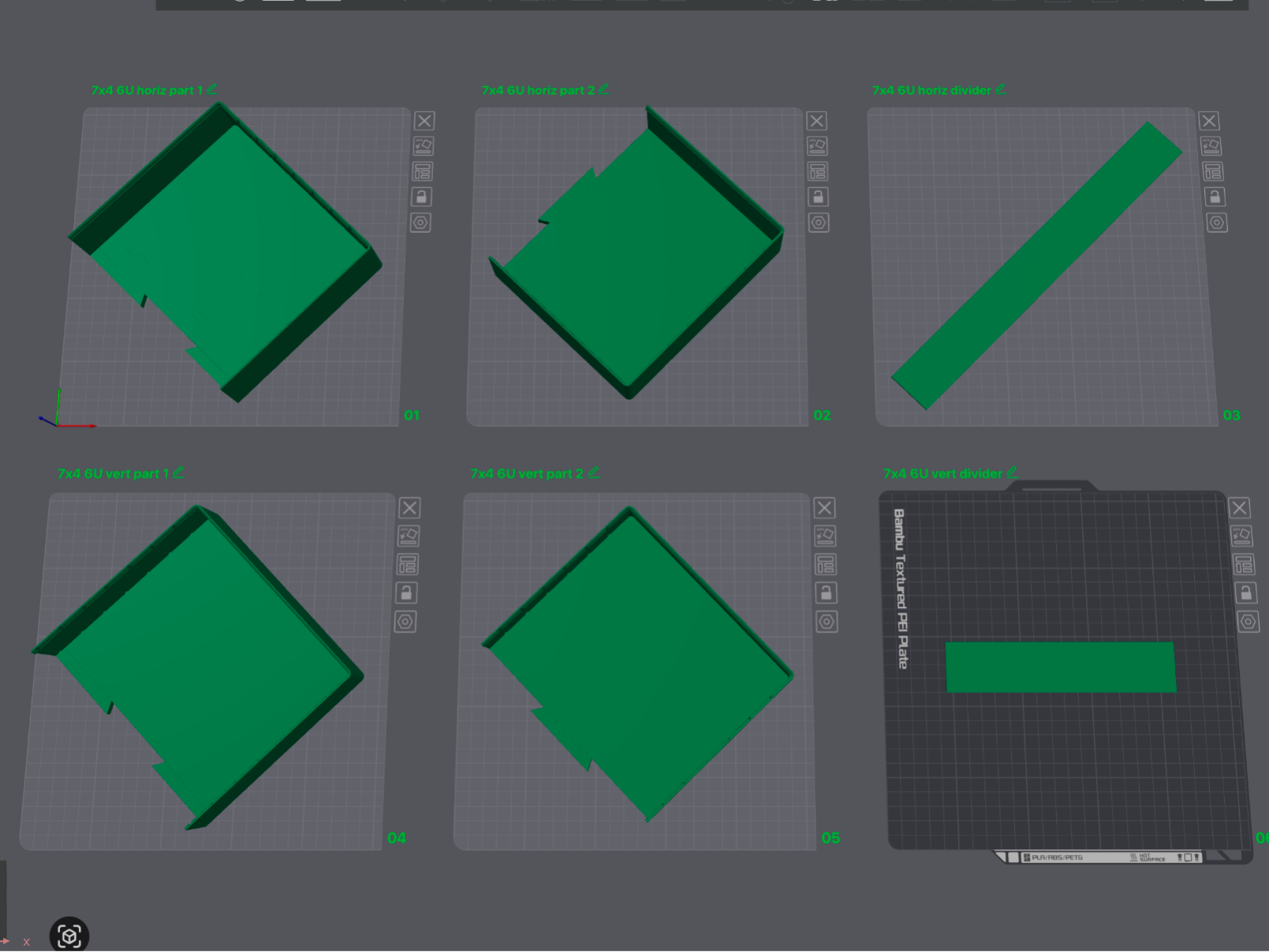
Task: Open plate settings for the vert divider plate
Action: pos(1248,622)
